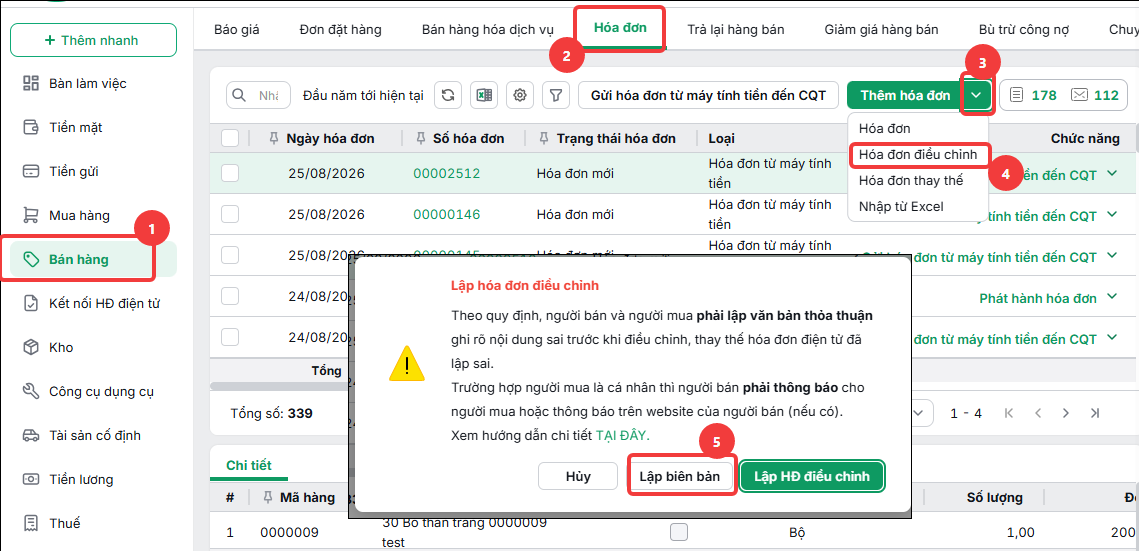Go to next page arrow in pagination

click(1066, 413)
